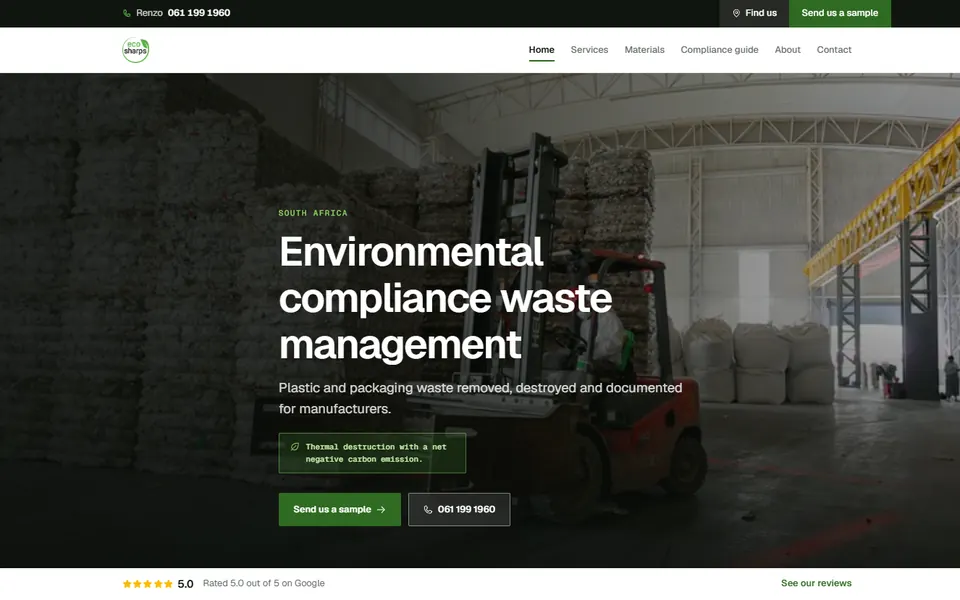The image size is (960, 600).
Task: Click the leaf icon in thermal destruction badge
Action: [x=294, y=447]
